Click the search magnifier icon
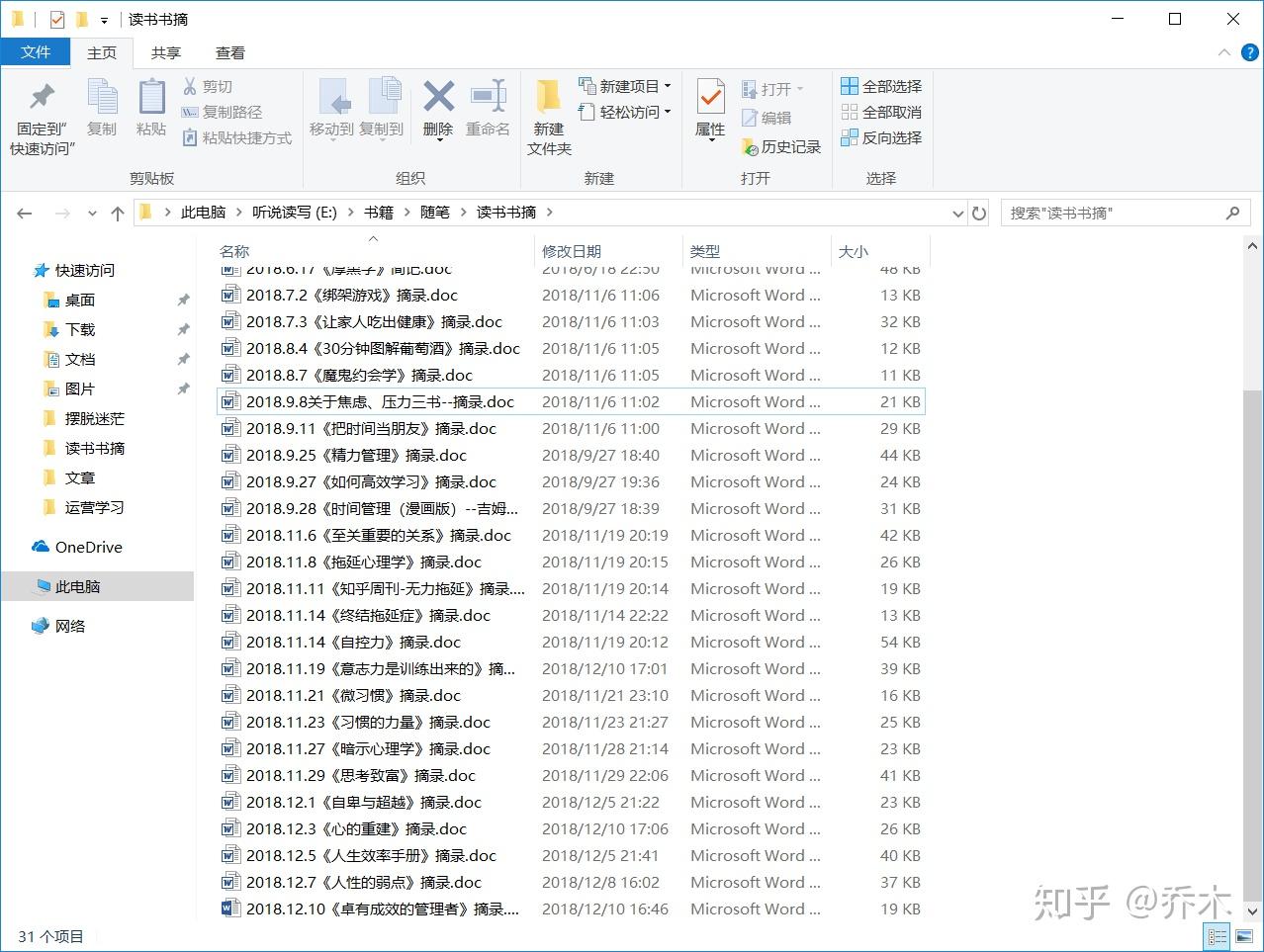This screenshot has width=1264, height=952. [x=1232, y=213]
